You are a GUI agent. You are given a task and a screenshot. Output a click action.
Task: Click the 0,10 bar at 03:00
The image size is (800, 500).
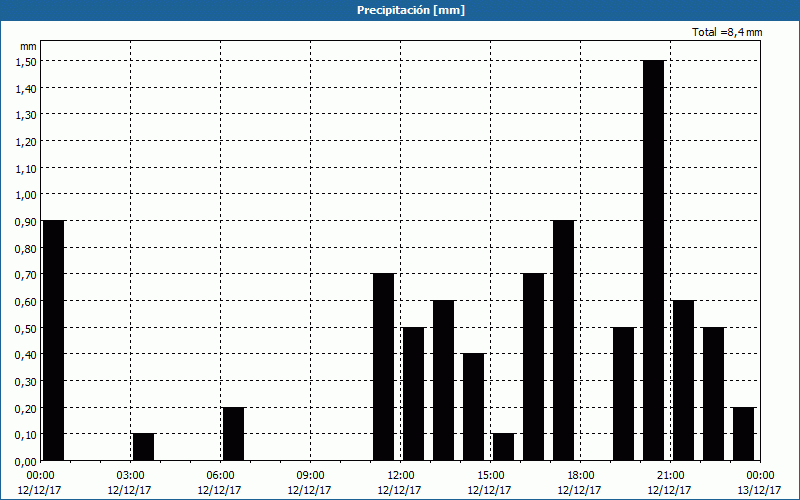(x=143, y=447)
